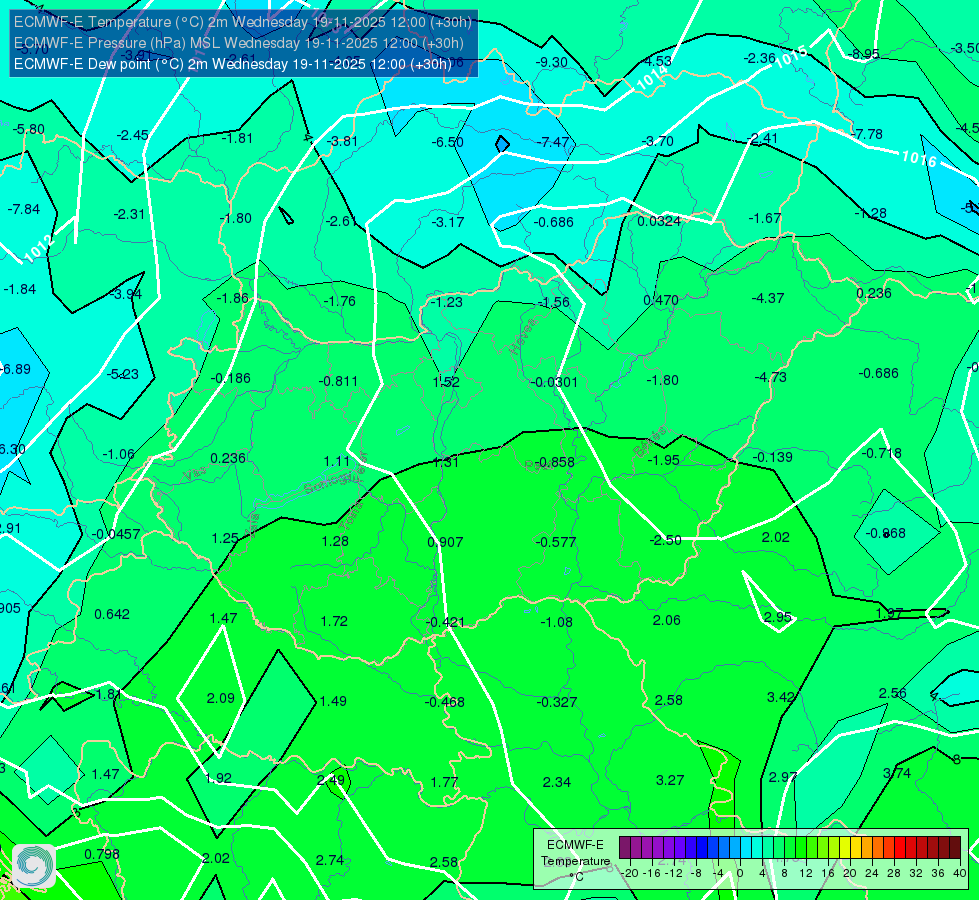
Task: Click the dew point value 2.74
Action: [330, 860]
